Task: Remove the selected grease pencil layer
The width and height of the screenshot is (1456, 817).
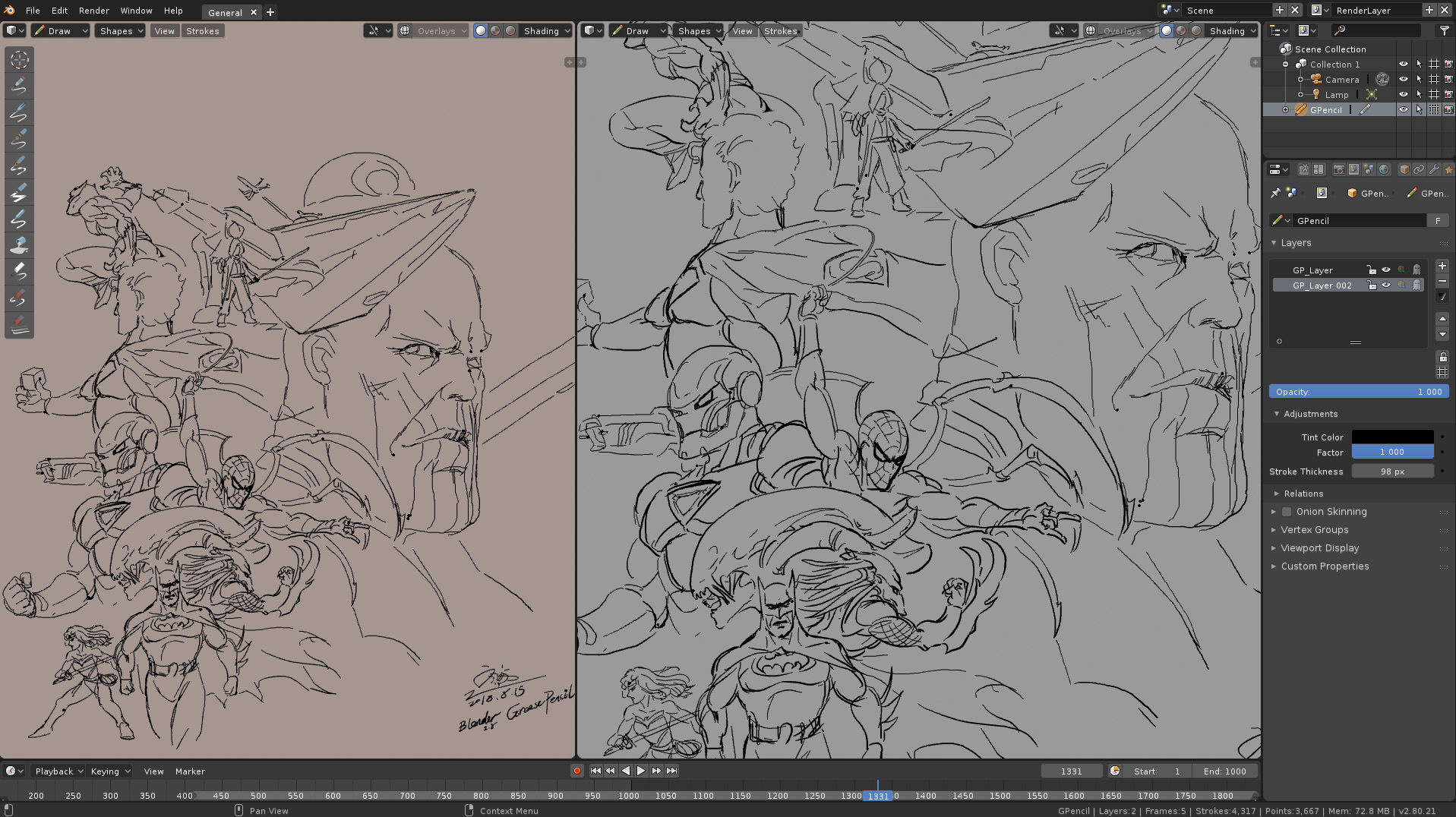Action: [x=1442, y=281]
